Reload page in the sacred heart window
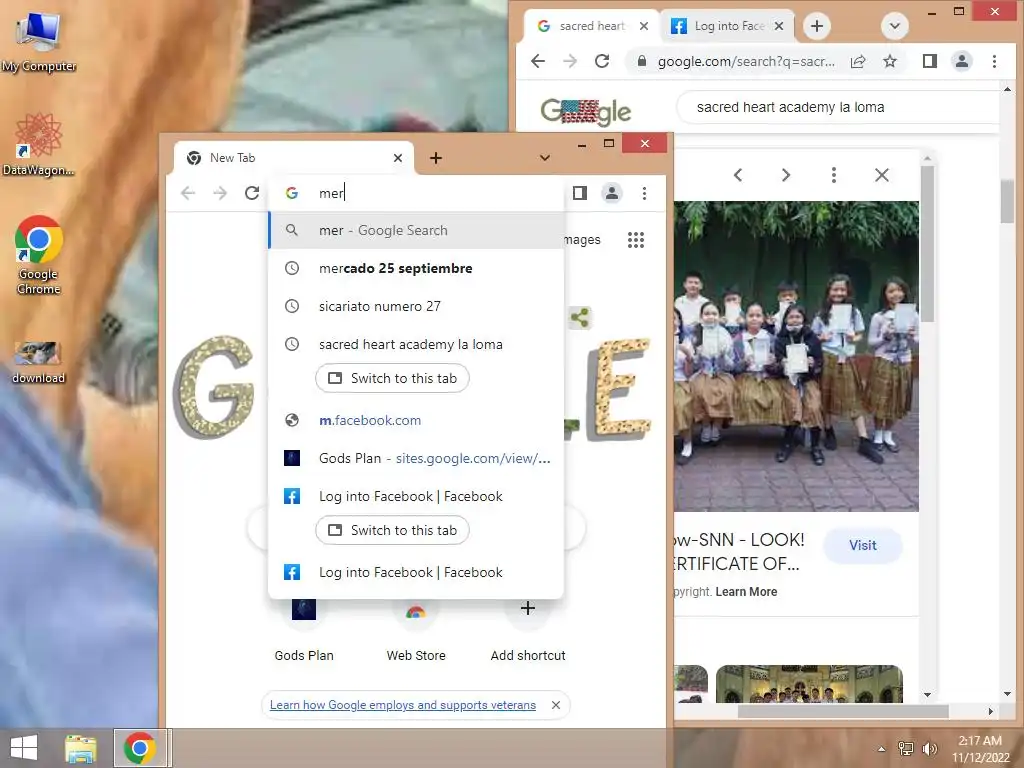This screenshot has width=1024, height=768. click(x=602, y=61)
